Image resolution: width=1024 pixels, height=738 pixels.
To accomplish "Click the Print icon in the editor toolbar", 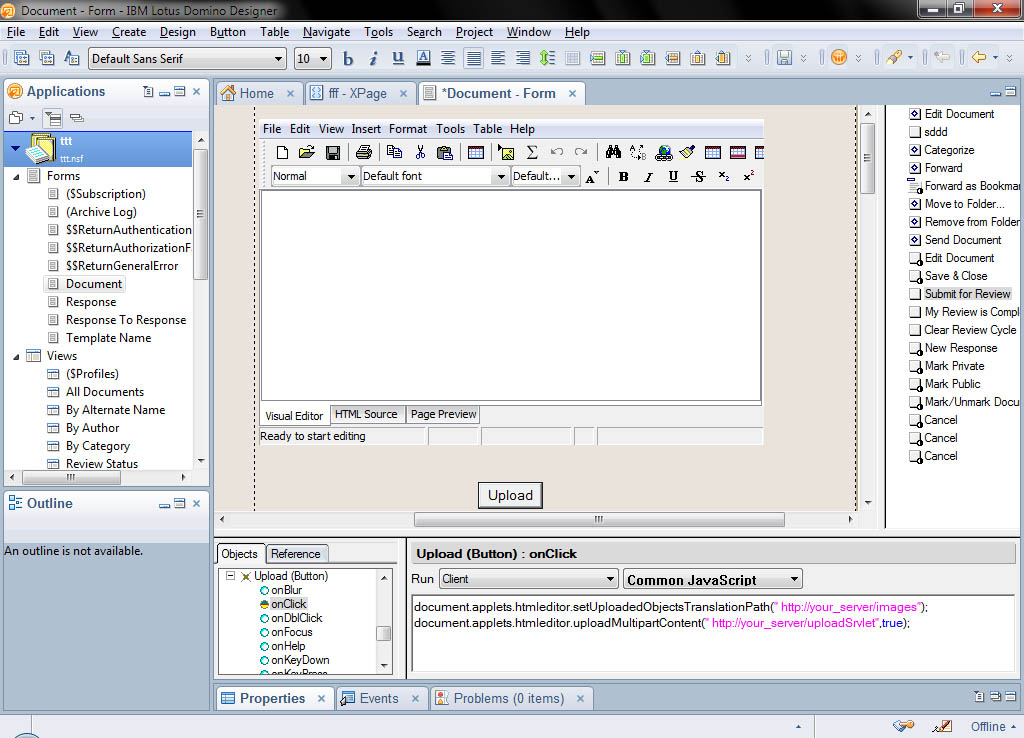I will point(364,152).
